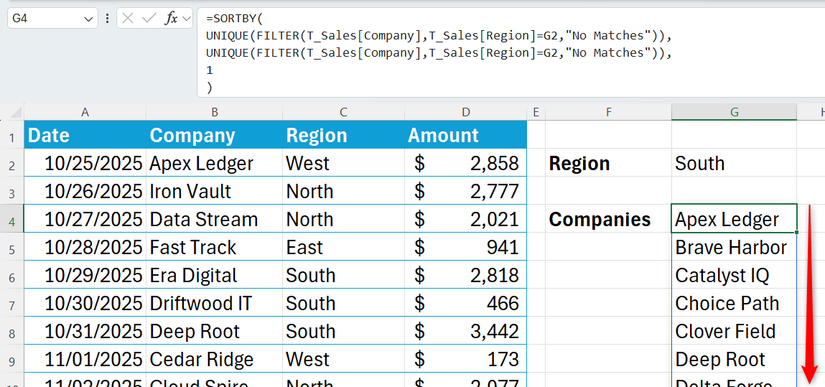Click the date 10/25/2025 cell

click(85, 163)
